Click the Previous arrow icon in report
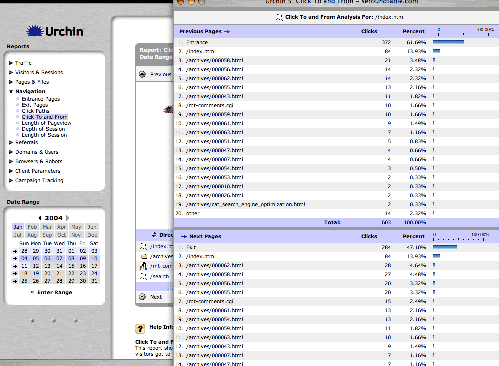 (142, 74)
